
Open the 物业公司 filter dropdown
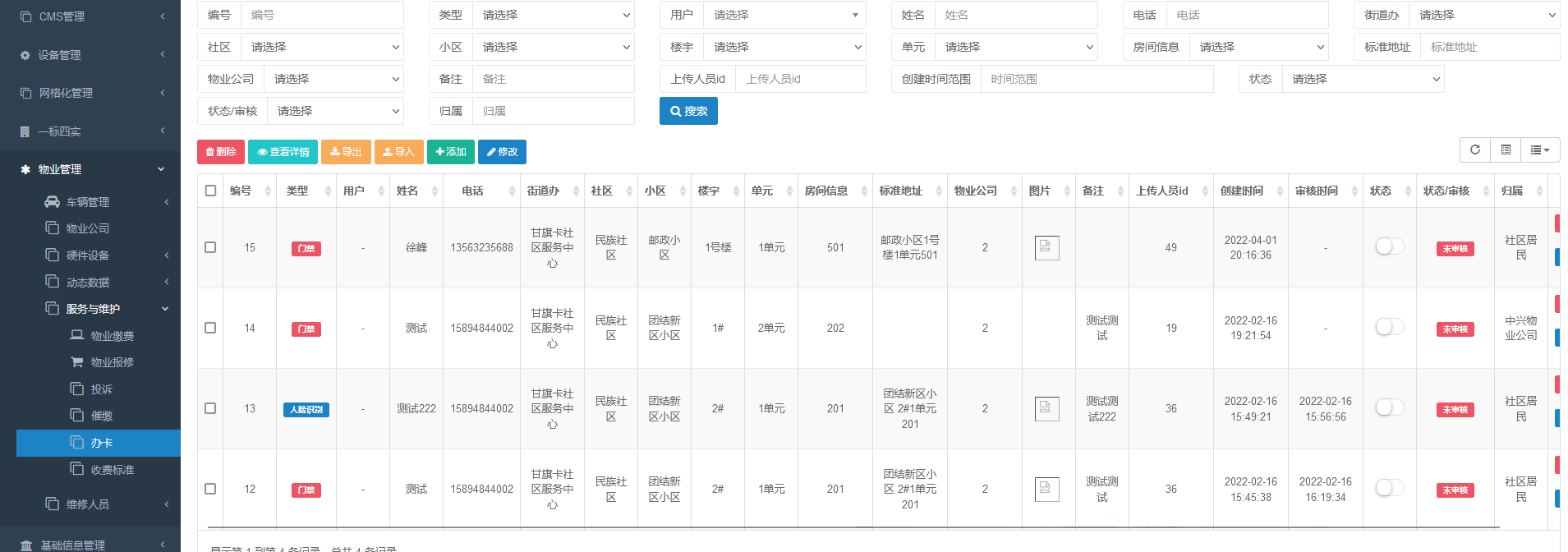[x=333, y=79]
